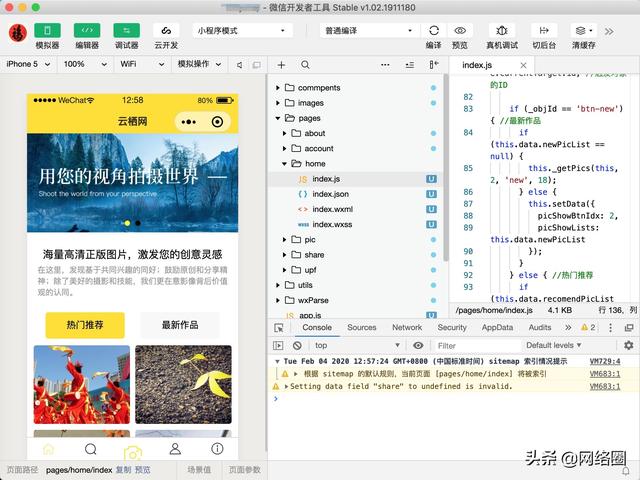
Task: Click the 编译 compile refresh icon
Action: pyautogui.click(x=434, y=31)
